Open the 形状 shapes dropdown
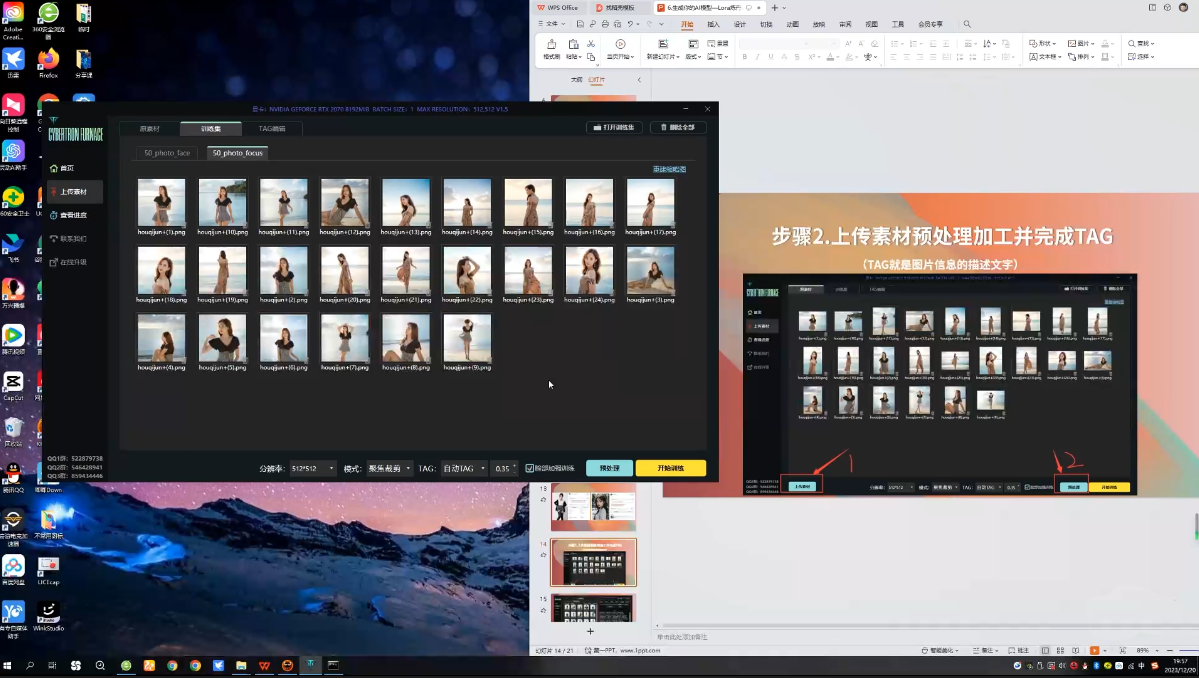Screen dimensions: 1199x678 pos(1043,44)
